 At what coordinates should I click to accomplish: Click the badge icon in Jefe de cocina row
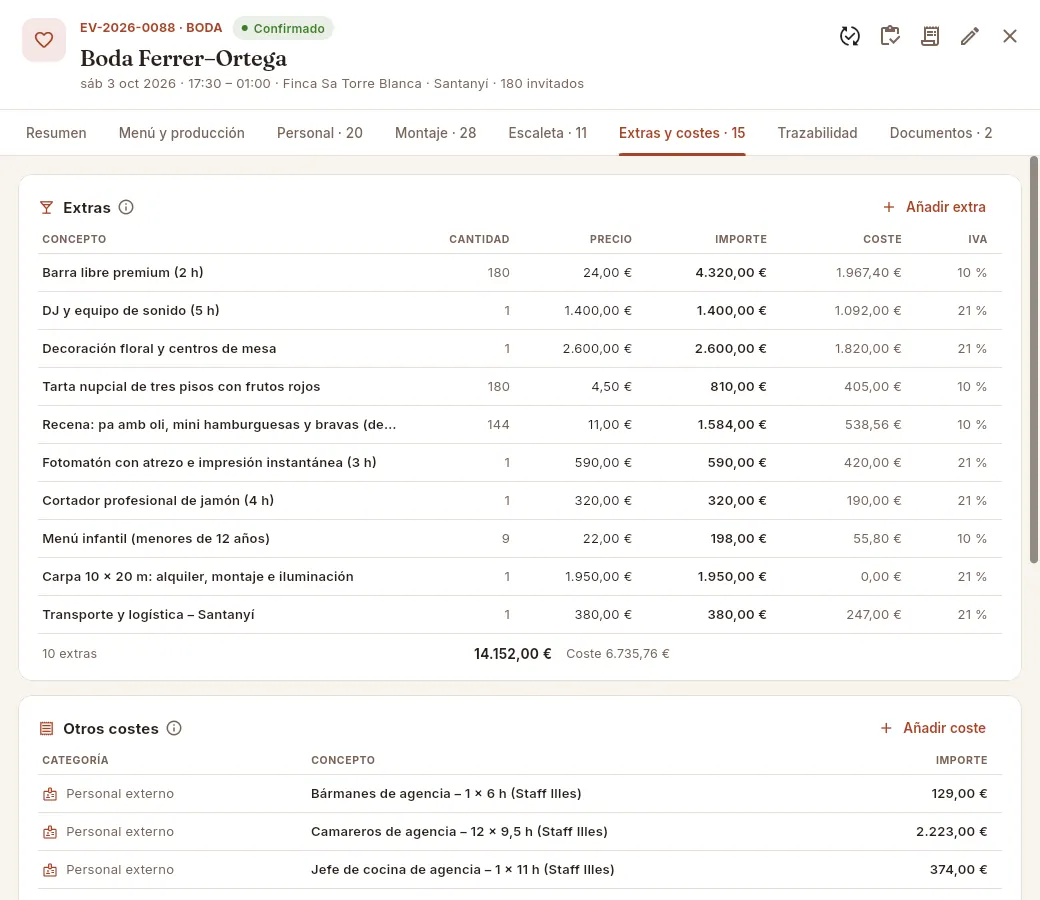(50, 869)
